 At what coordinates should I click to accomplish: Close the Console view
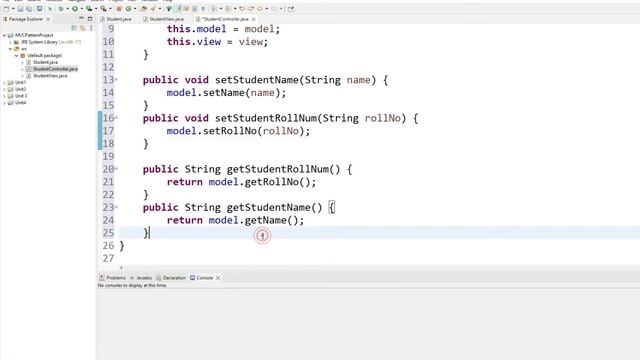(218, 278)
